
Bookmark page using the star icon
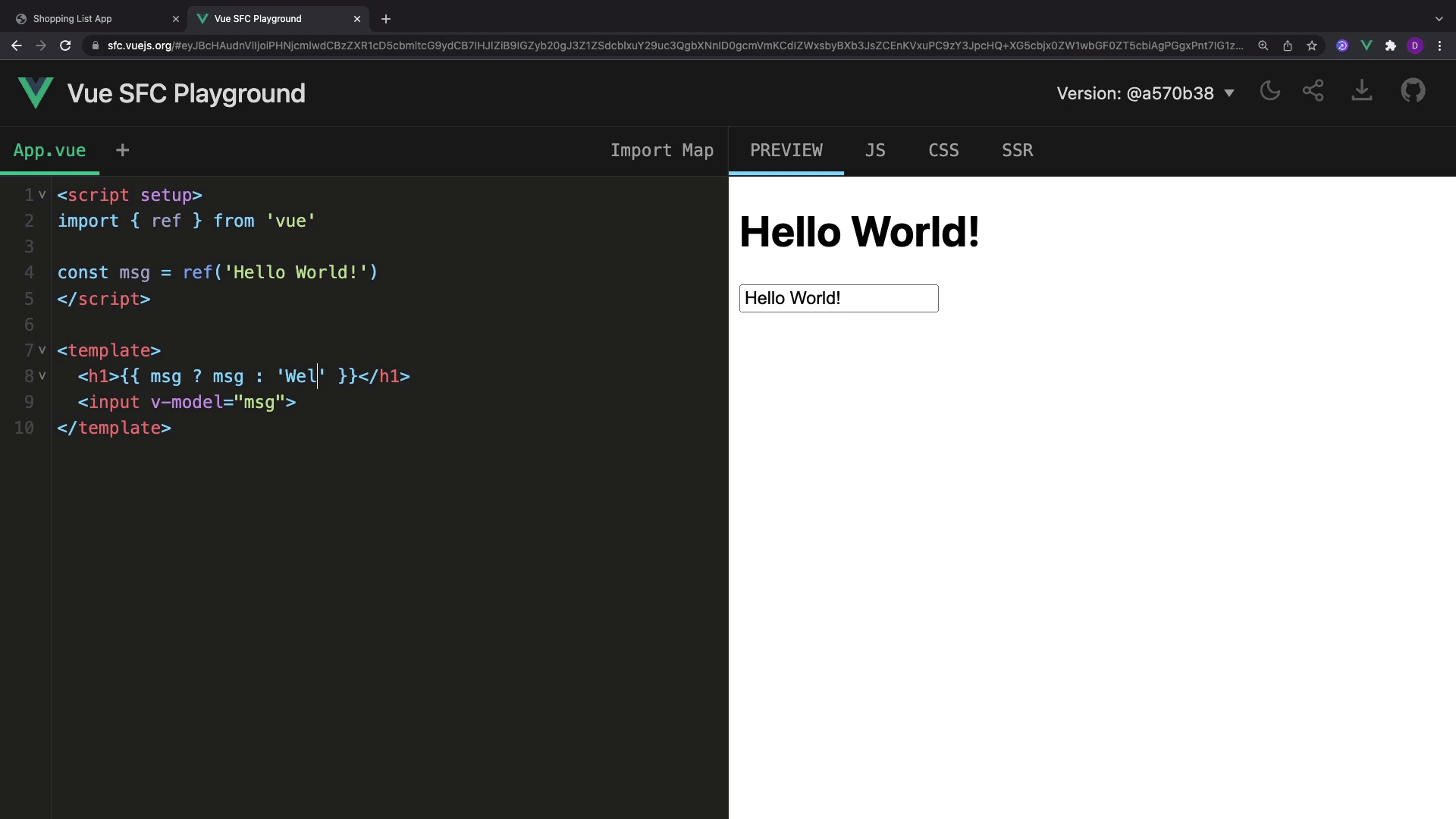coord(1312,45)
